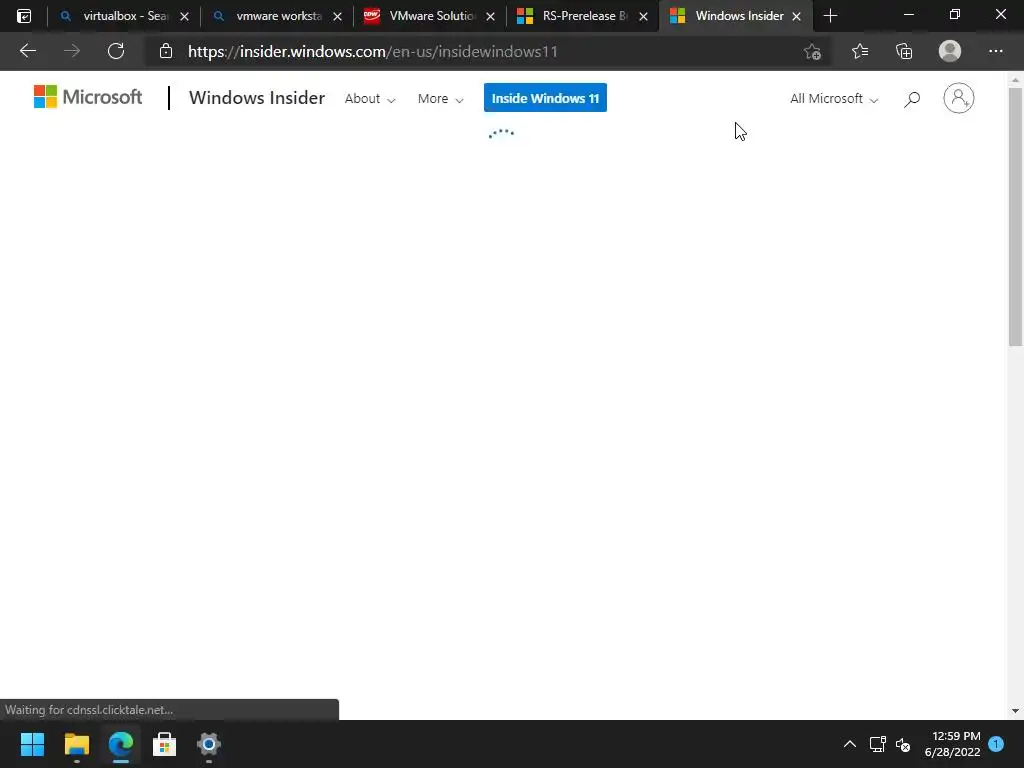This screenshot has width=1024, height=768.
Task: View site information lock icon
Action: click(x=166, y=51)
